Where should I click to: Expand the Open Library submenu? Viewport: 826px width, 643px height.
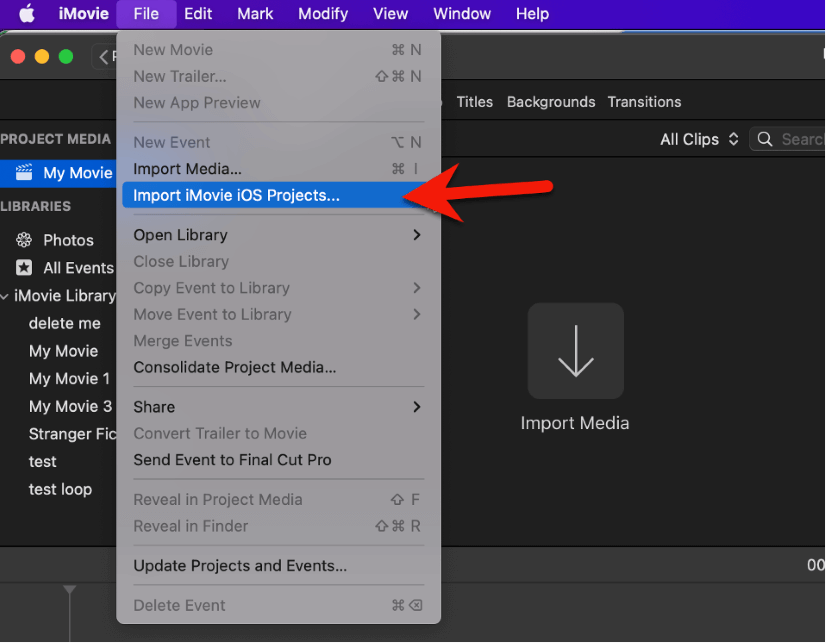pyautogui.click(x=278, y=235)
